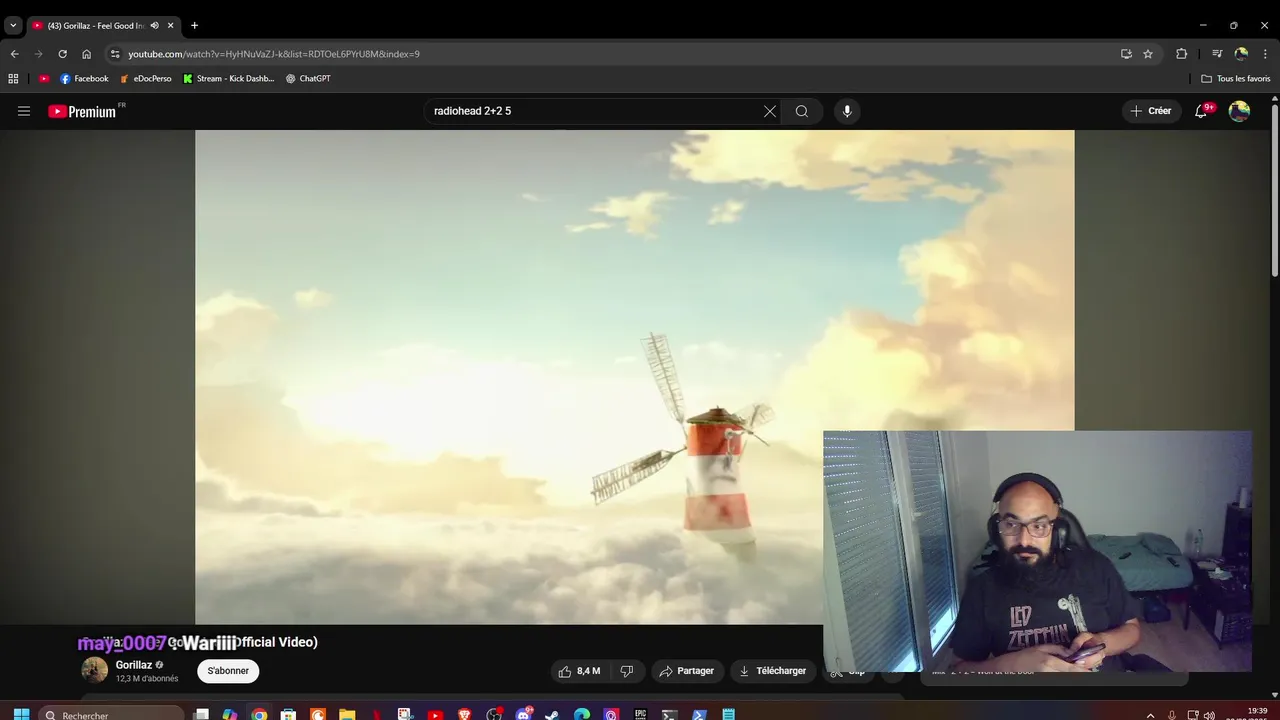Open Gorillaz channel name link
1280x720 pixels.
pos(134,665)
